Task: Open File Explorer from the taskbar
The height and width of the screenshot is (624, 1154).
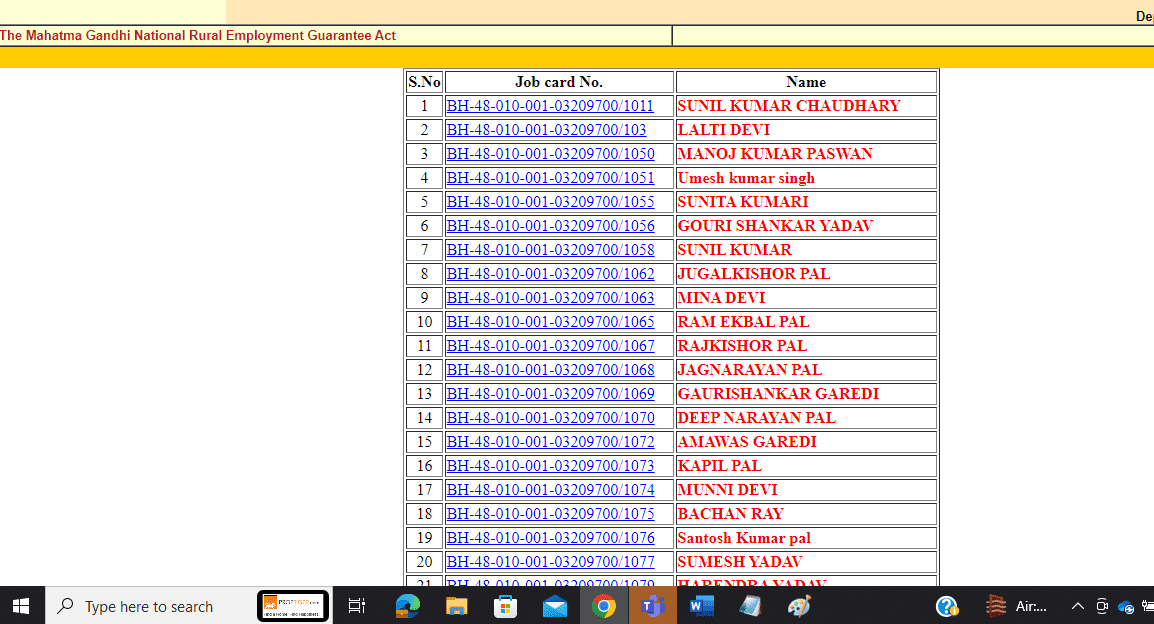Action: coord(456,605)
